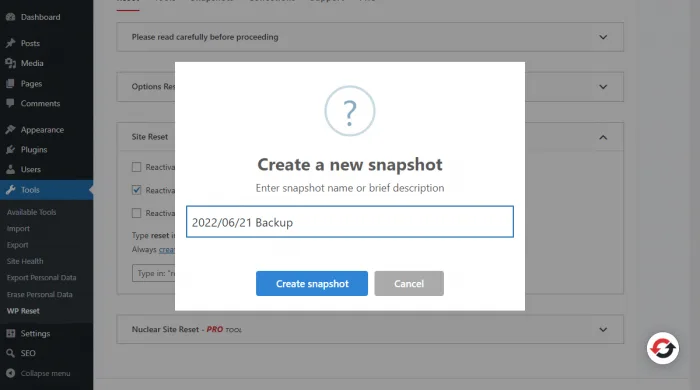The width and height of the screenshot is (700, 390).
Task: Select the Tools menu item
Action: click(x=46, y=190)
